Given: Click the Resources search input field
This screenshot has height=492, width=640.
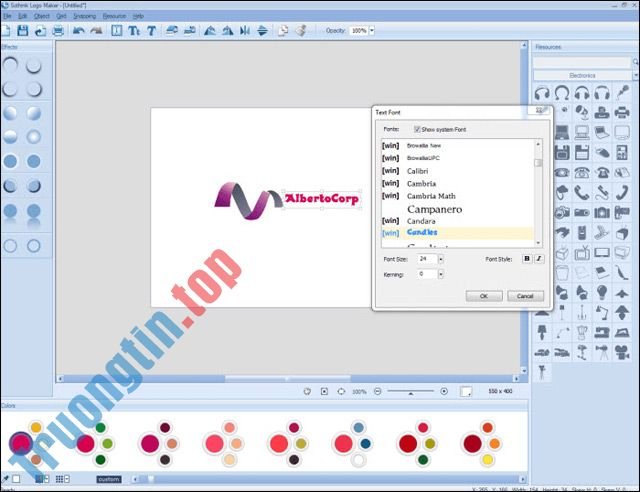Looking at the screenshot, I should pyautogui.click(x=582, y=62).
